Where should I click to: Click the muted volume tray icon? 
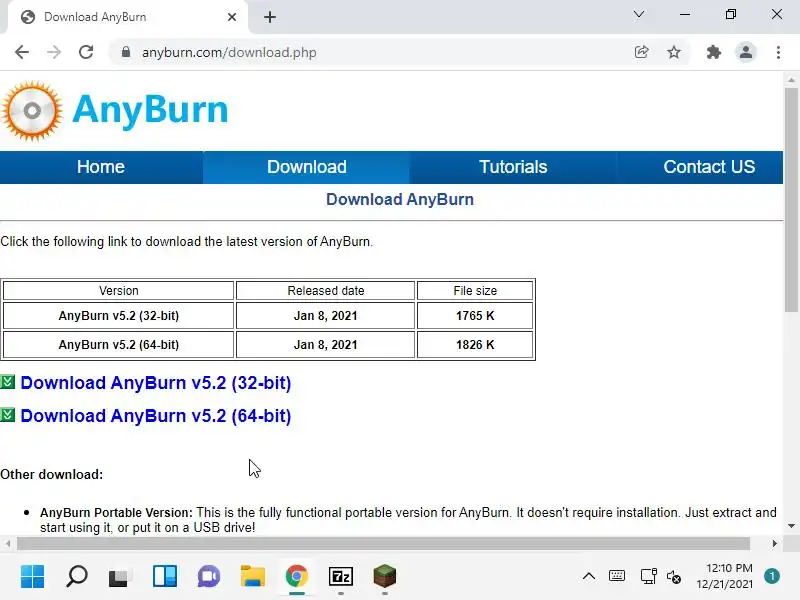pyautogui.click(x=674, y=577)
